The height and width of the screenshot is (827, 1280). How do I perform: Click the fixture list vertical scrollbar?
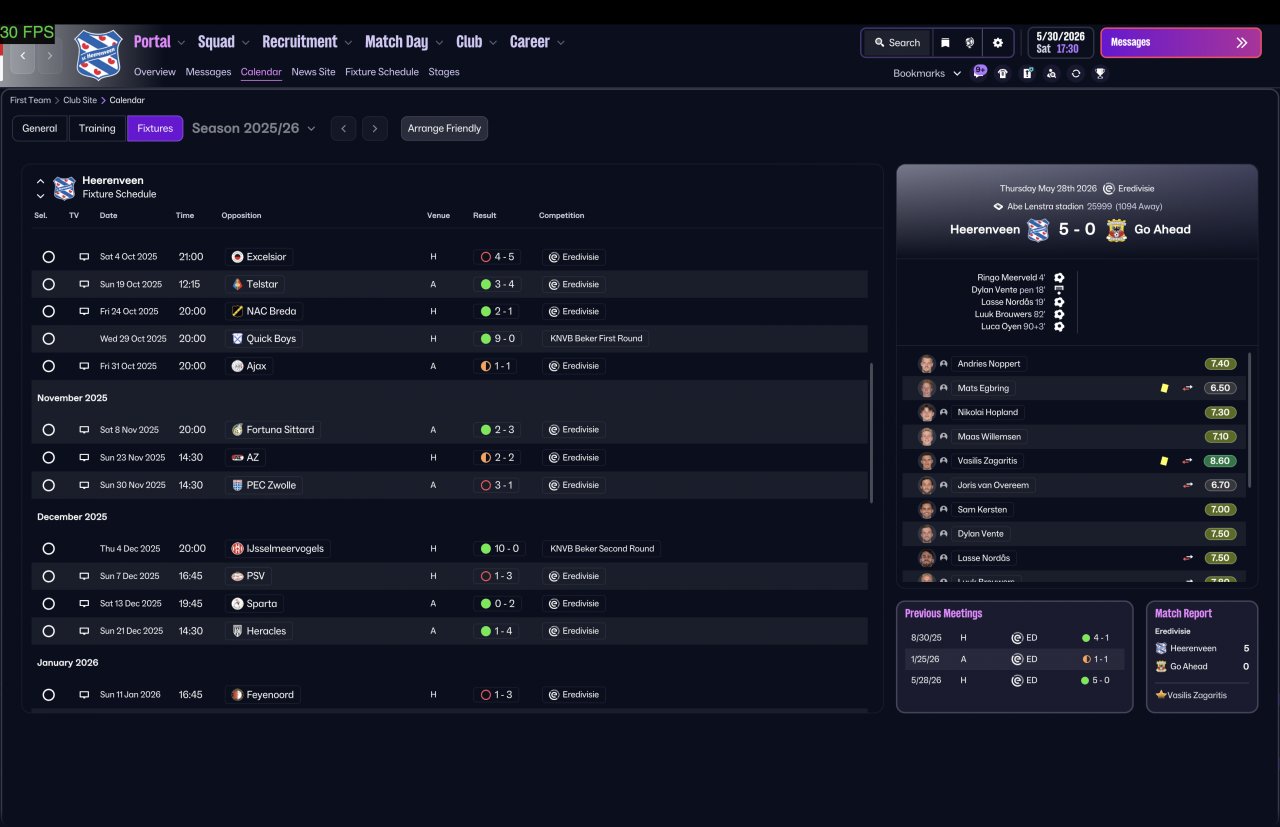(873, 432)
